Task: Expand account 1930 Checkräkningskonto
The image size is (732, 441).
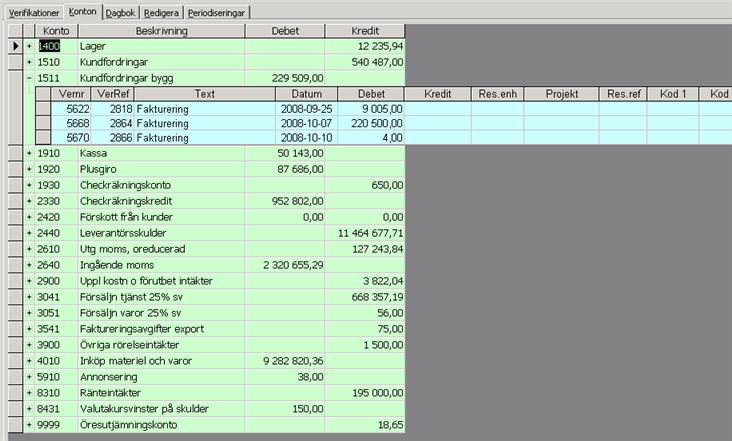Action: click(29, 185)
